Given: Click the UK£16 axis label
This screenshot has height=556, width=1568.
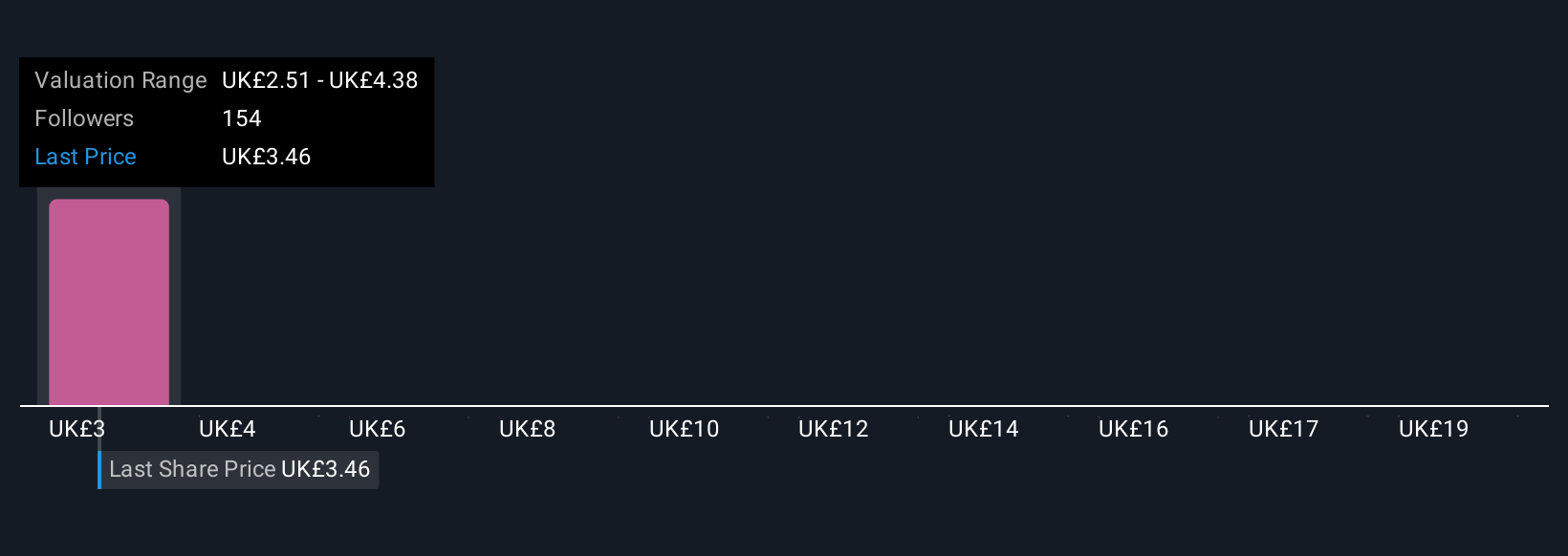Looking at the screenshot, I should point(1133,429).
